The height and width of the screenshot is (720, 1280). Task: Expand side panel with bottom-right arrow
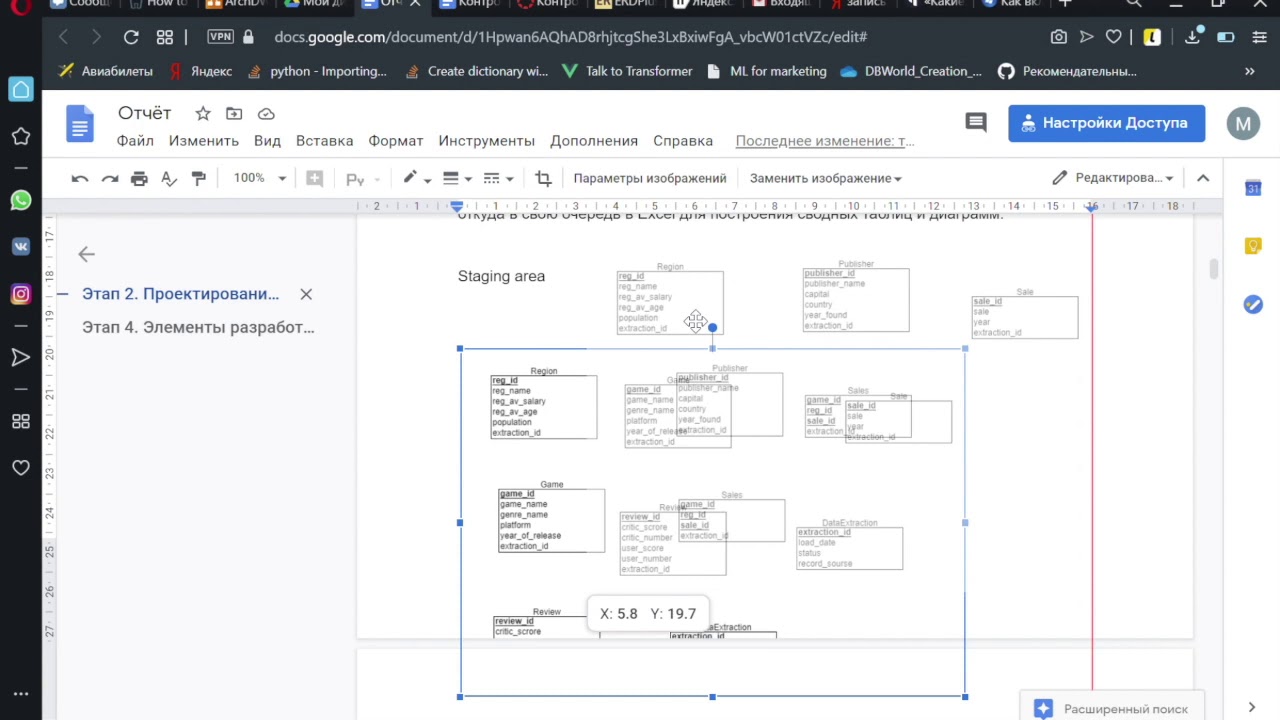[1252, 708]
